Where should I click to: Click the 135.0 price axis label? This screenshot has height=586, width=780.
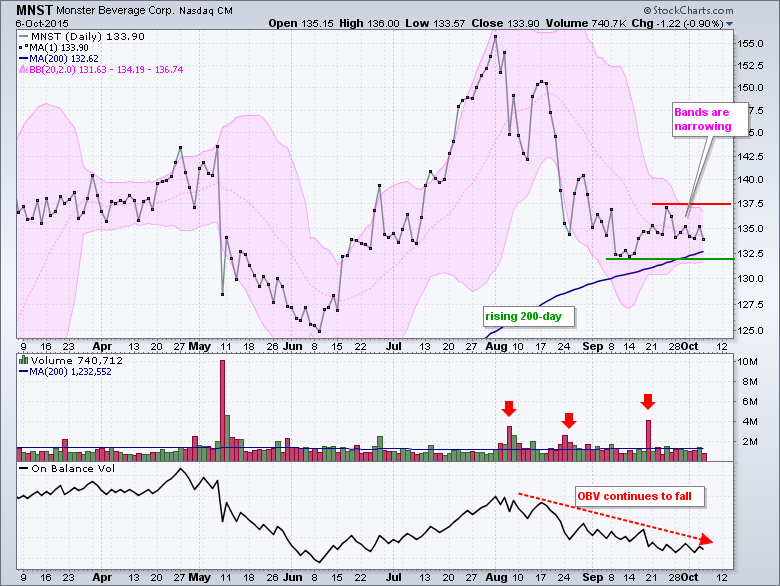tap(750, 229)
